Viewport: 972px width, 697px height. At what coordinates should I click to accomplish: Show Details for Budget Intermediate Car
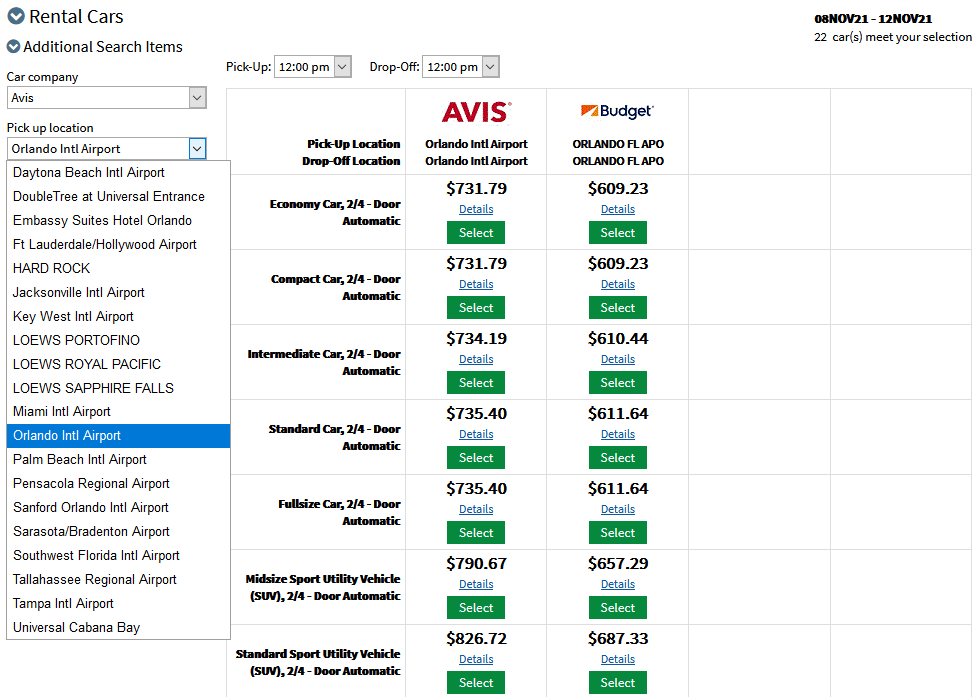617,360
